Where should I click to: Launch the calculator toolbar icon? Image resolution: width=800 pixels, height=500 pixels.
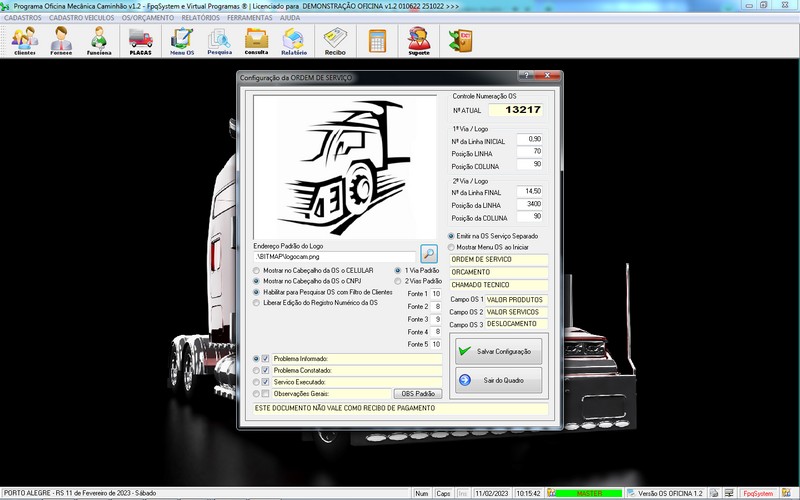378,40
